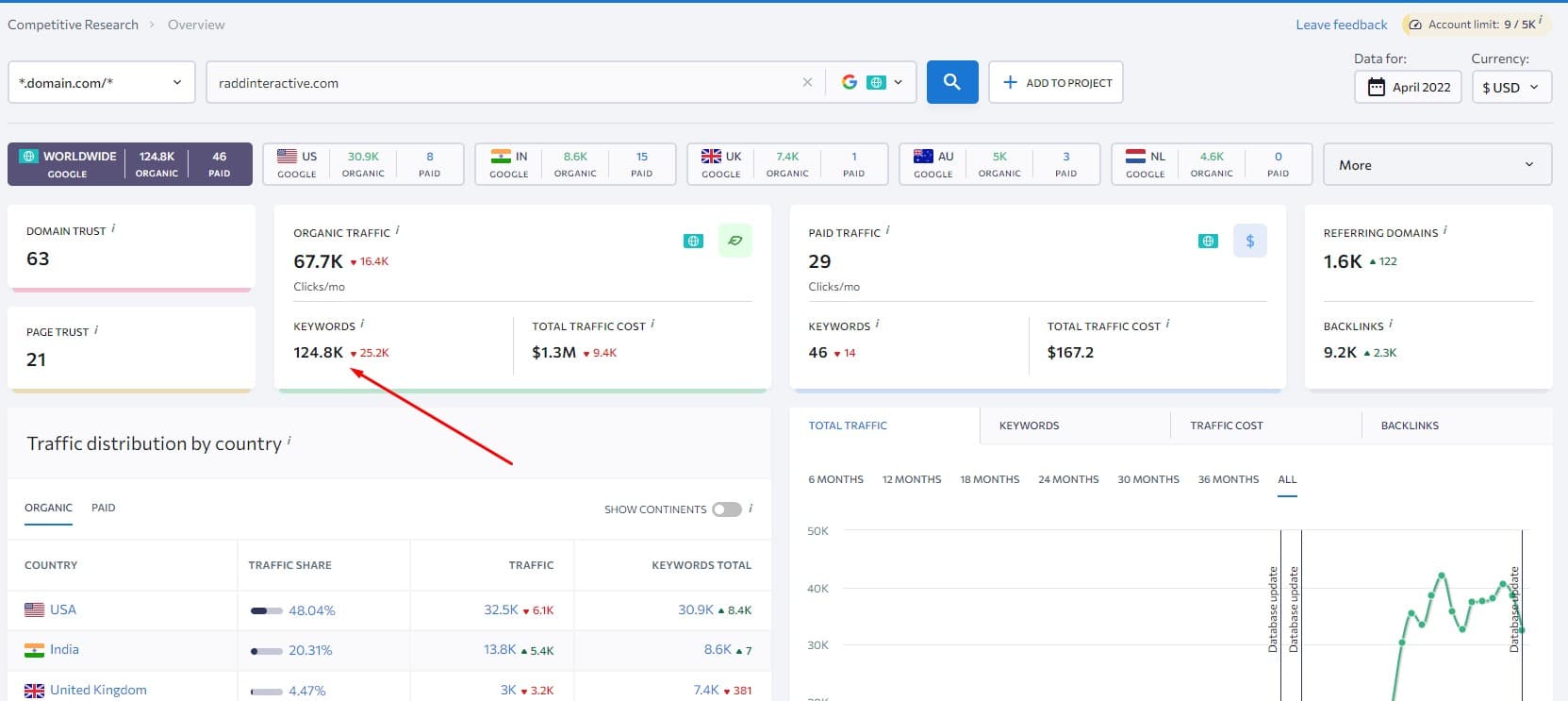Select the Worldwide Google region tab
The image size is (1568, 701).
tap(130, 164)
